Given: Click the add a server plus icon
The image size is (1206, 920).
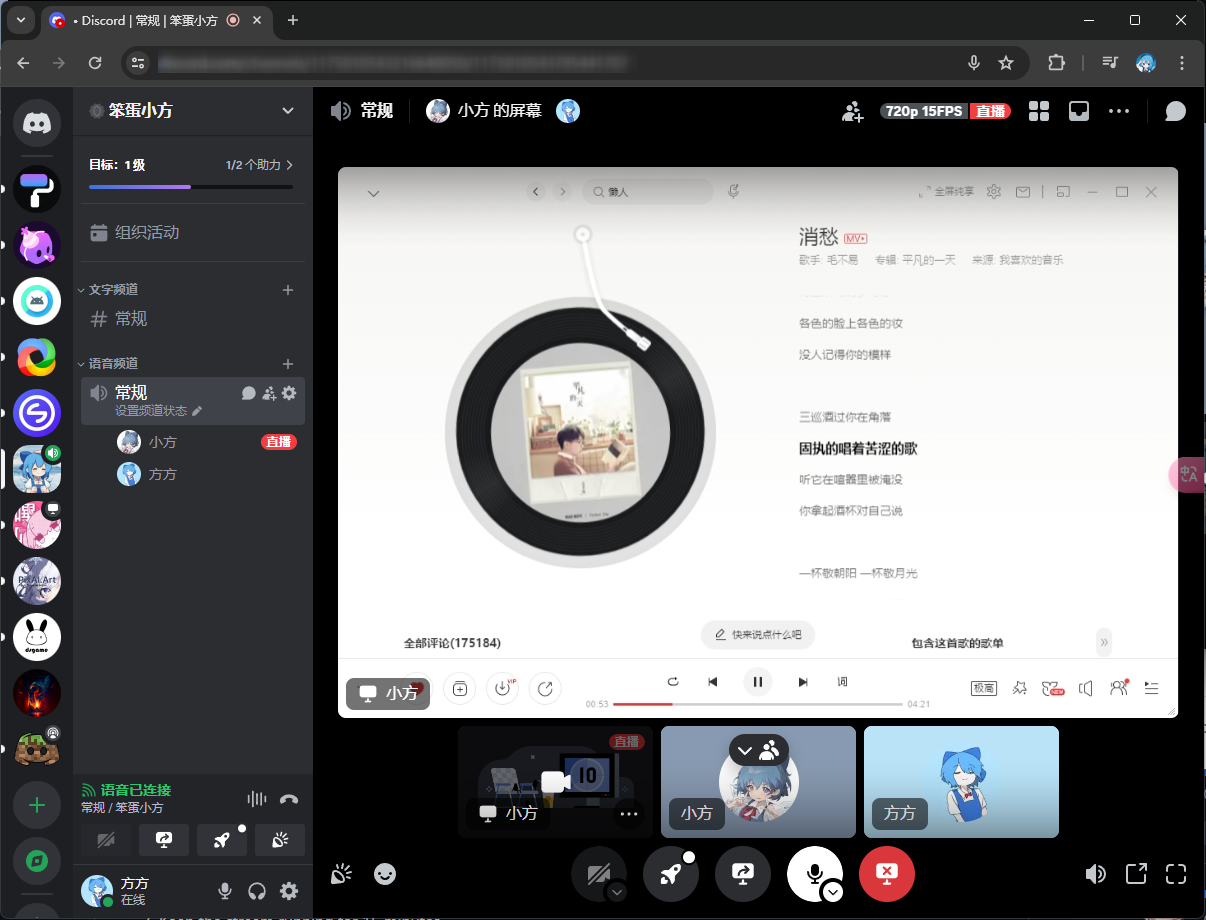Looking at the screenshot, I should 37,805.
